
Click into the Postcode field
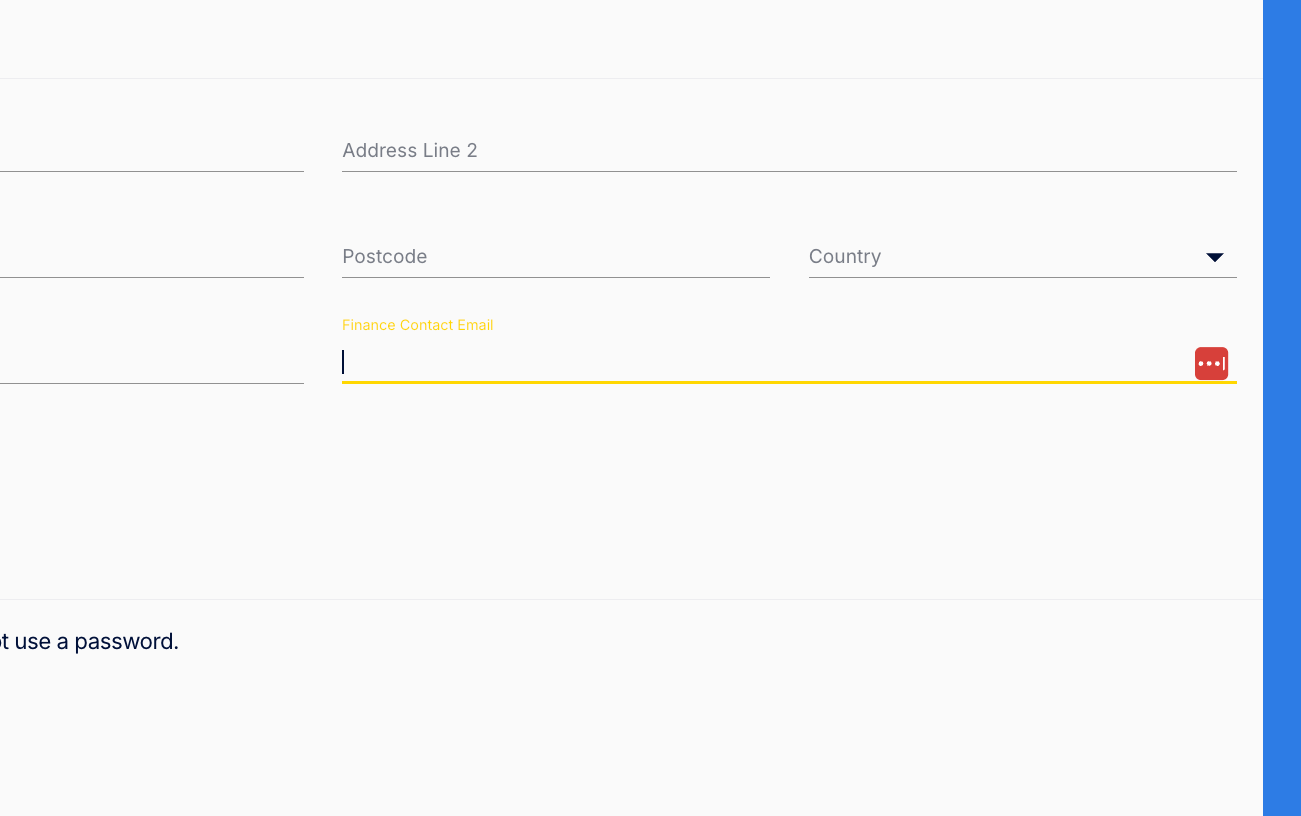point(556,257)
